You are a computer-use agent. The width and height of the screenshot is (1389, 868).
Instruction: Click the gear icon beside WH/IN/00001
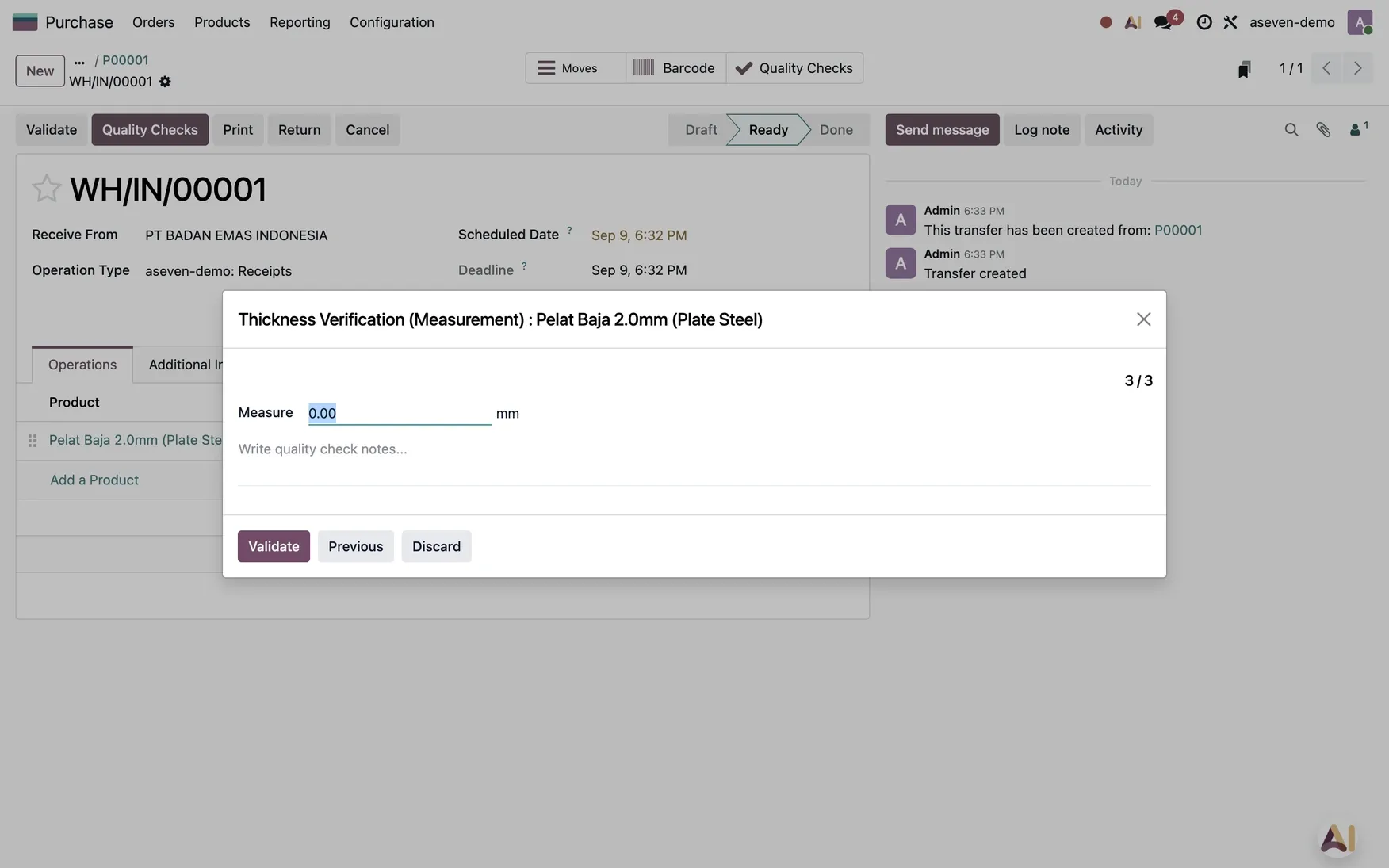(165, 82)
